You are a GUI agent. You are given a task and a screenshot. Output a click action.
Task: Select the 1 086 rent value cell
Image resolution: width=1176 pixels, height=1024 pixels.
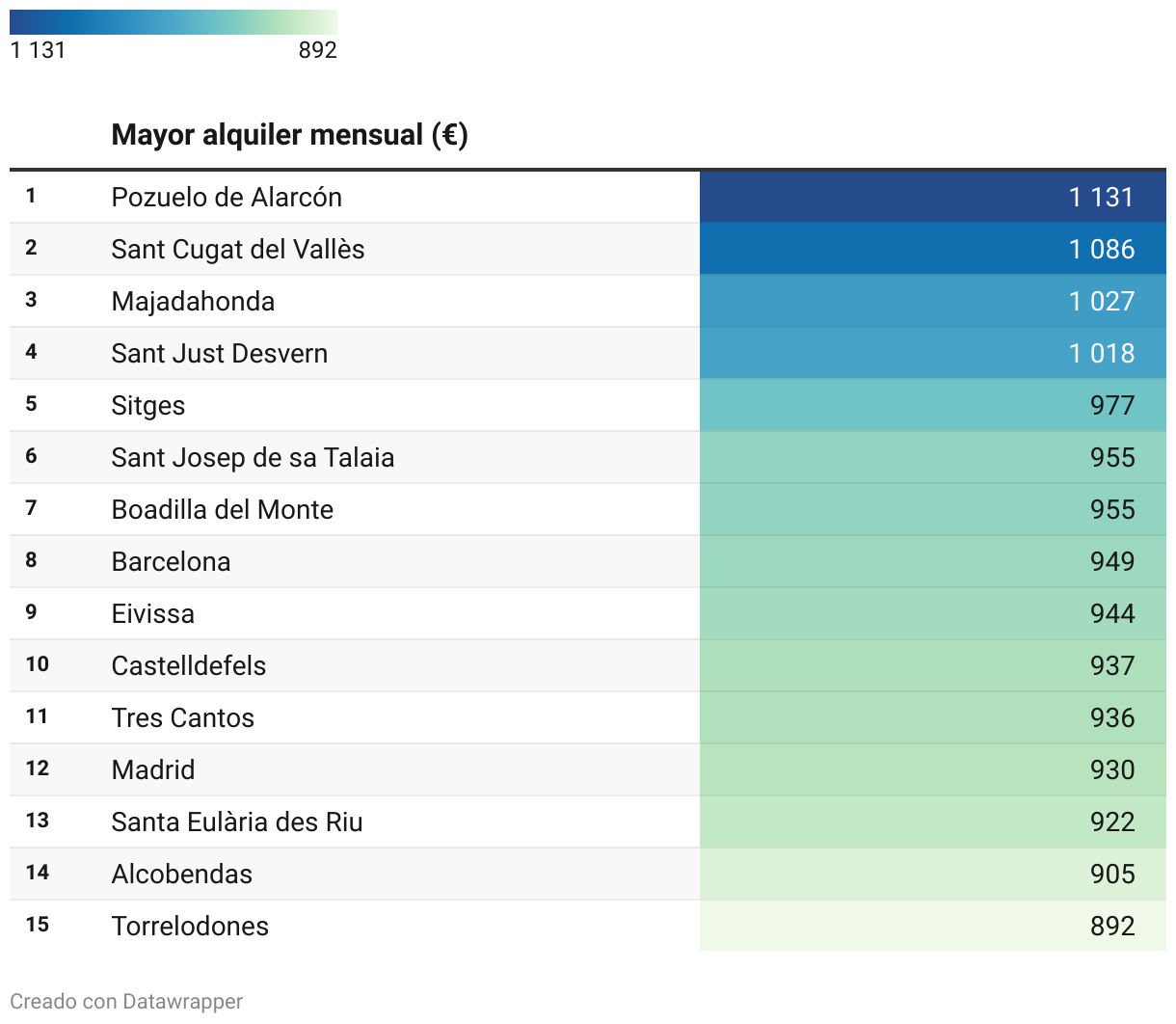point(932,249)
